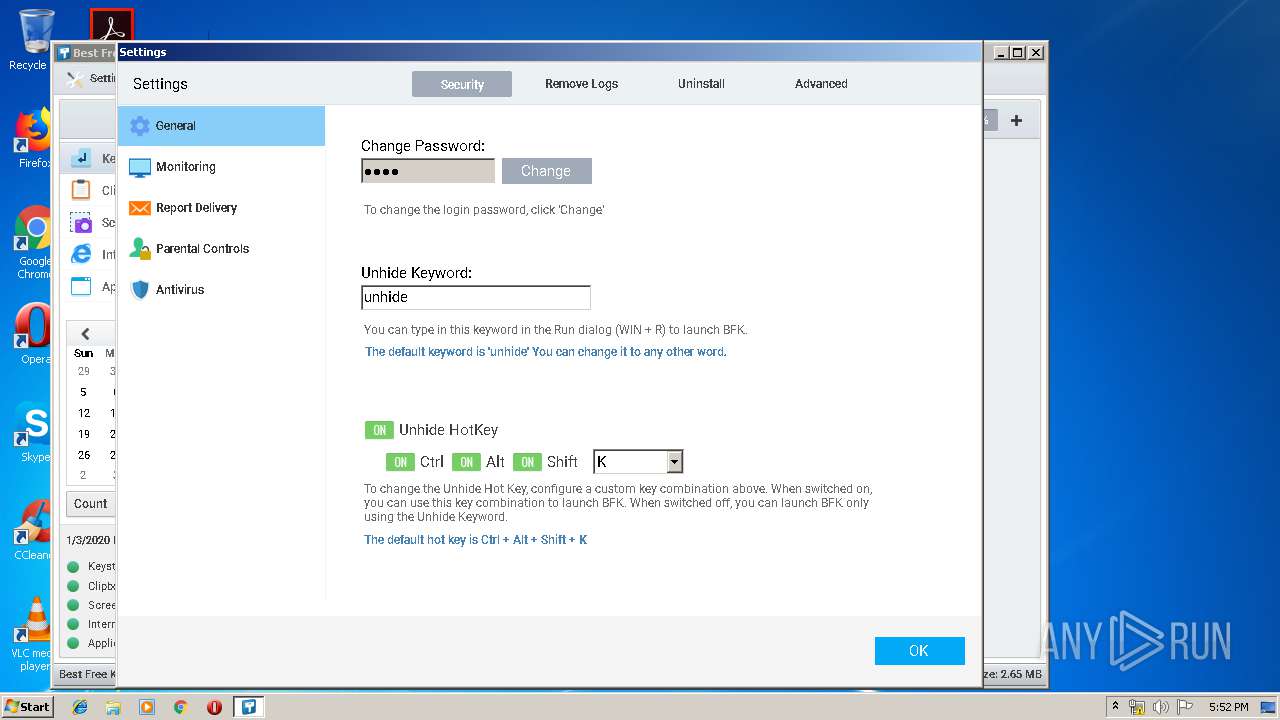1280x720 pixels.
Task: Open Firefox desktop shortcut
Action: (x=33, y=138)
